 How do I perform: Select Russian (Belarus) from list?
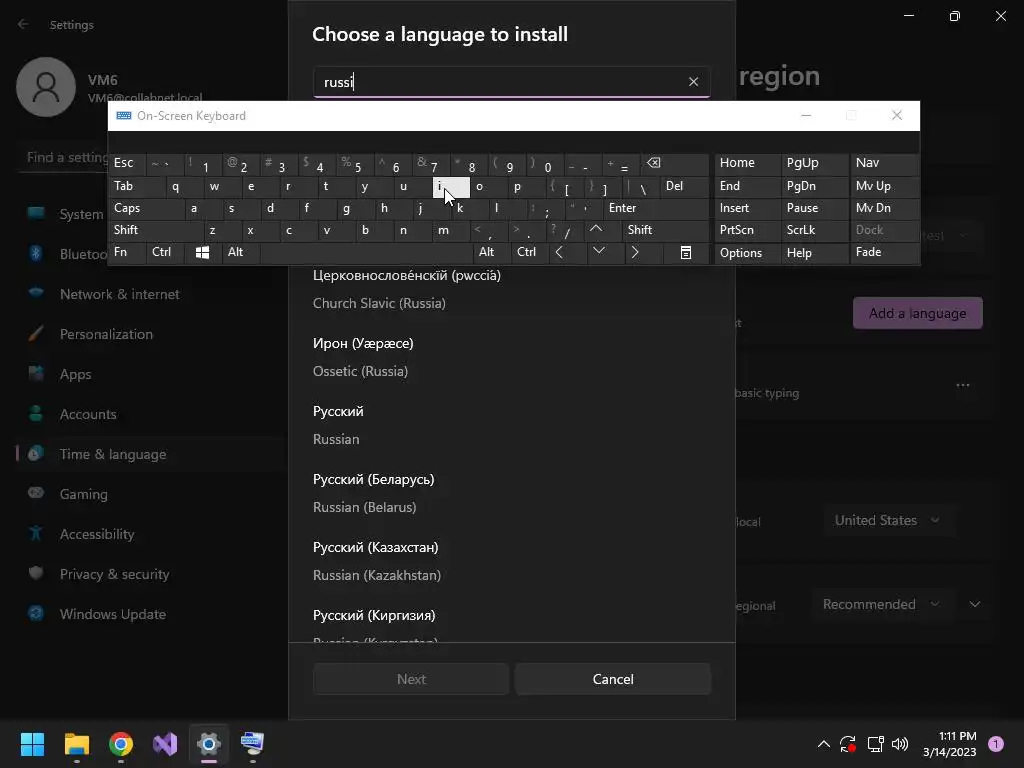tap(511, 493)
